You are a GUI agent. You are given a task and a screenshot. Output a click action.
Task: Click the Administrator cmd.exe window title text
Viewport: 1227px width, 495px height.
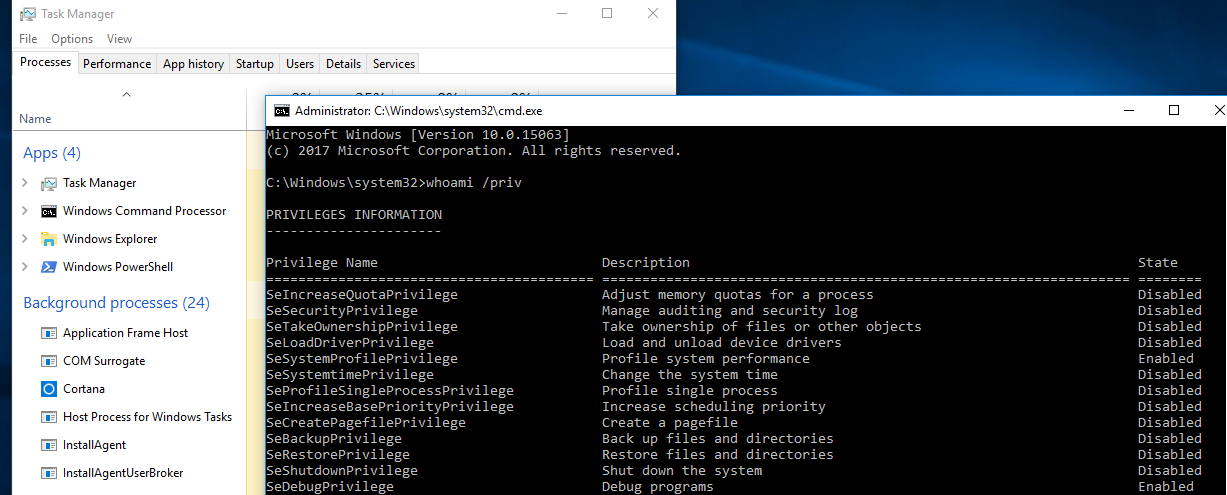pyautogui.click(x=419, y=111)
